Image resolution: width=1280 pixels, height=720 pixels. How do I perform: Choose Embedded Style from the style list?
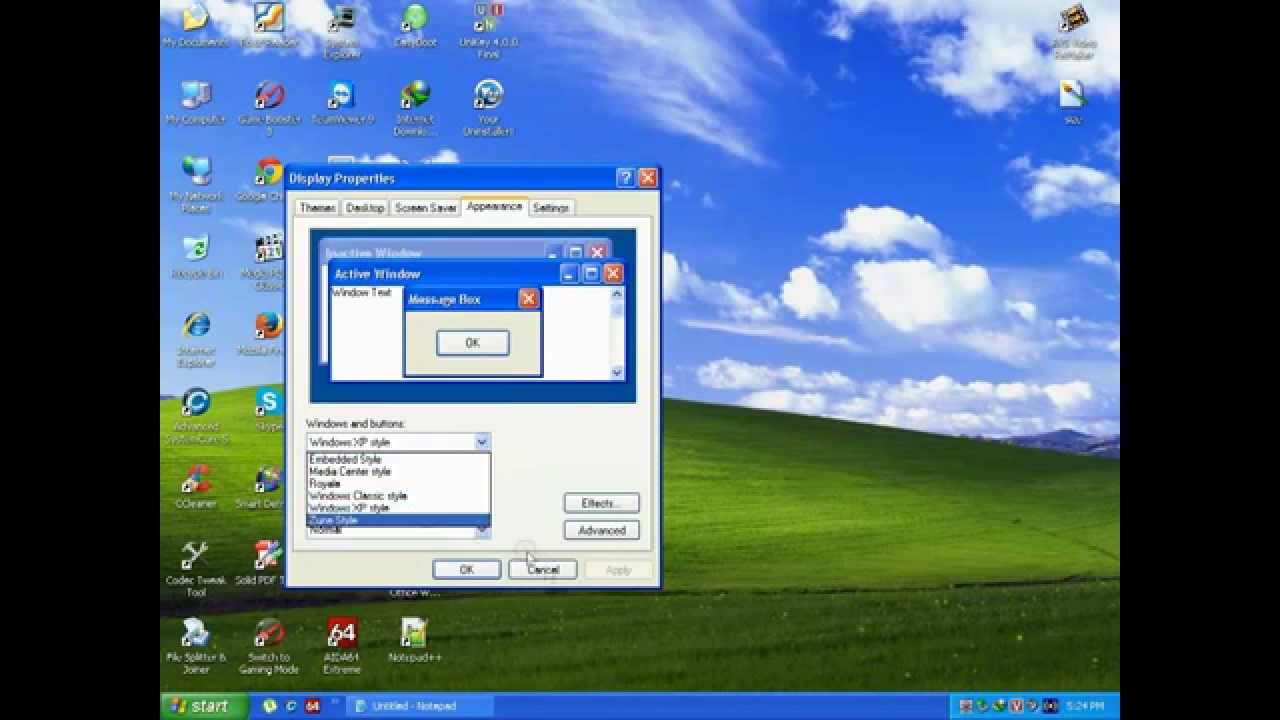pos(398,459)
